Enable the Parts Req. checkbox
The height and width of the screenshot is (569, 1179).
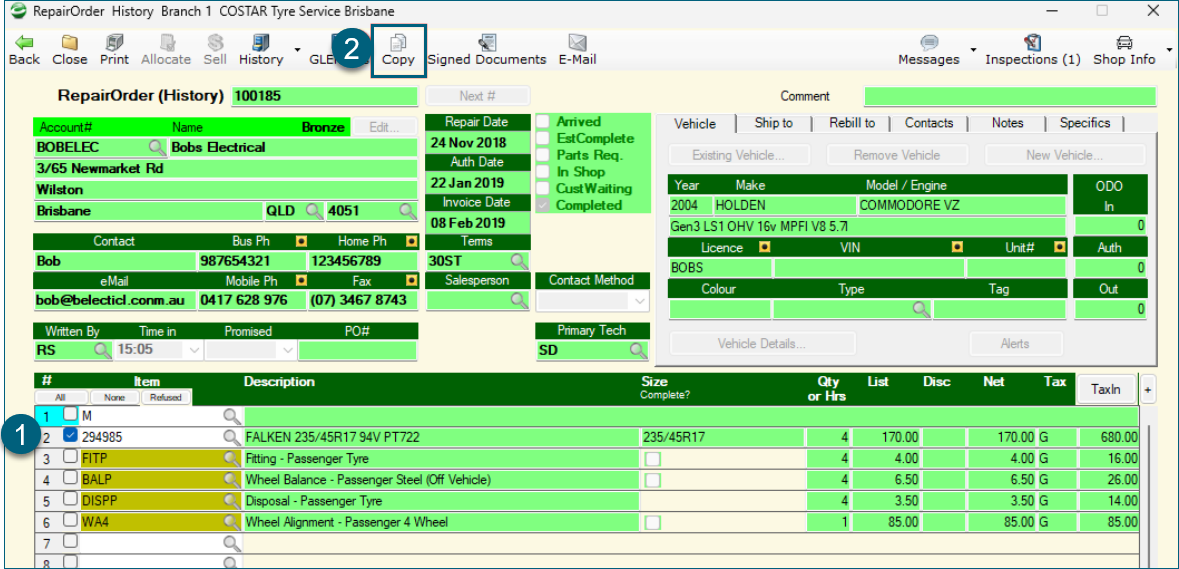click(544, 156)
